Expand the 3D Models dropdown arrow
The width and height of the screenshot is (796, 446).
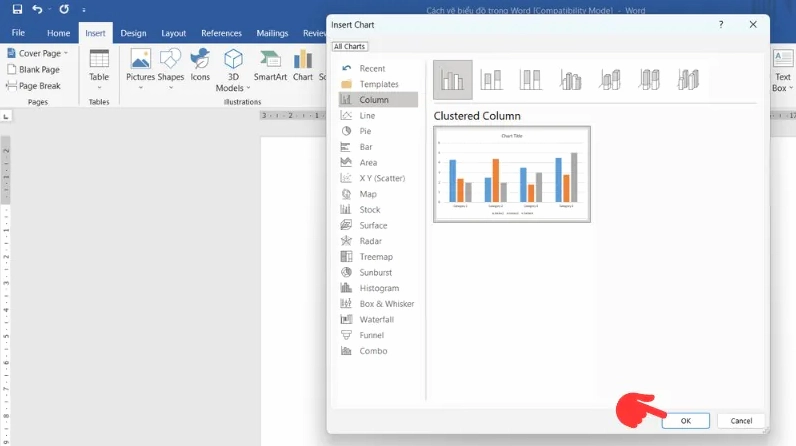248,88
